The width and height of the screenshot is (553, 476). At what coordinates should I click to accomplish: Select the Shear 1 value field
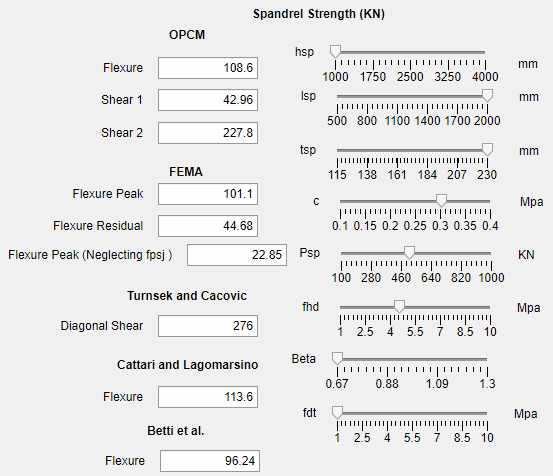pyautogui.click(x=208, y=100)
